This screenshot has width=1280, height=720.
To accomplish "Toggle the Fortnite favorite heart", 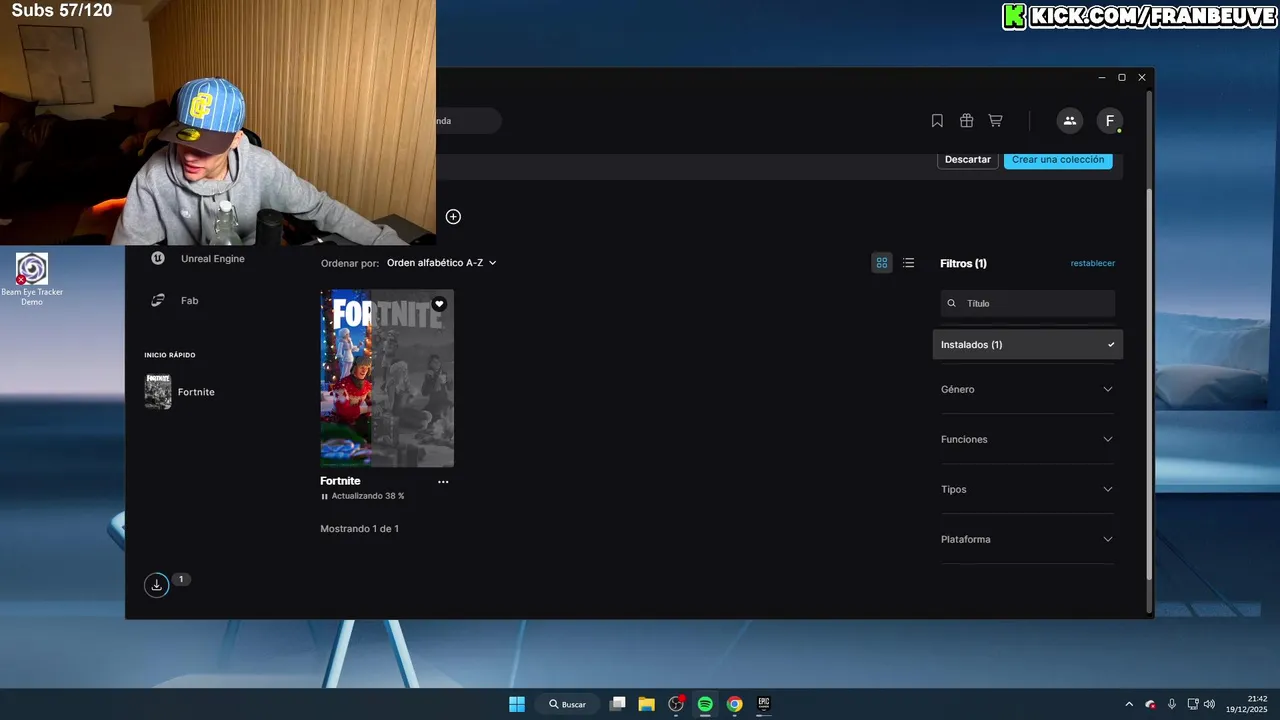I will (439, 304).
